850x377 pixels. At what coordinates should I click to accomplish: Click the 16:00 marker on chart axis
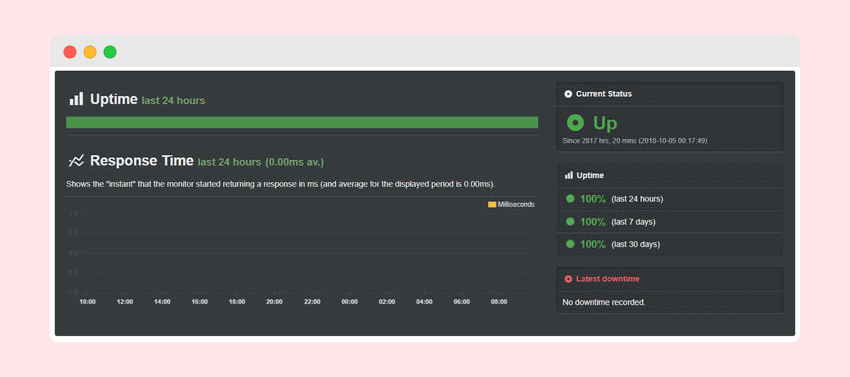click(199, 302)
